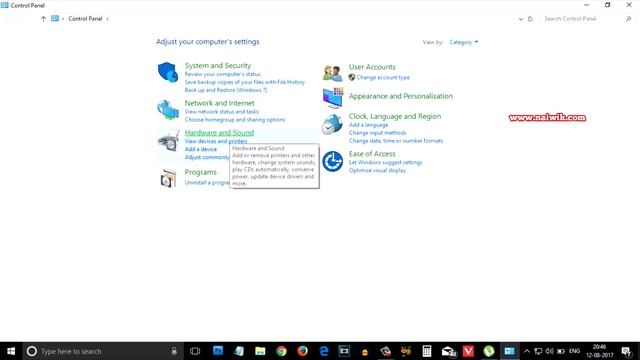Open Microsoft Edge from the taskbar
Image resolution: width=640 pixels, height=360 pixels.
coord(324,351)
